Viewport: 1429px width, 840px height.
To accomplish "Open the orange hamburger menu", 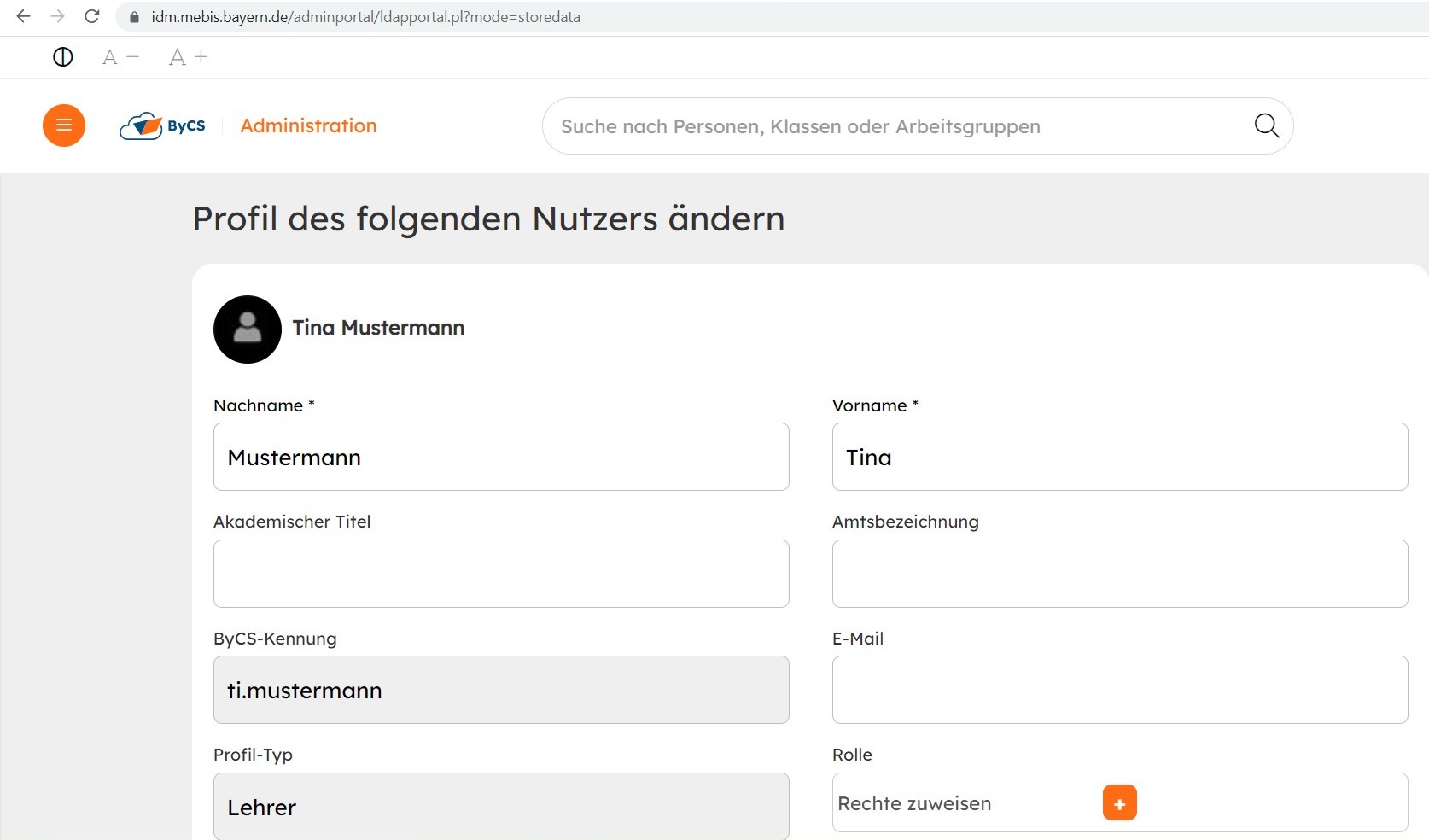I will click(x=64, y=125).
